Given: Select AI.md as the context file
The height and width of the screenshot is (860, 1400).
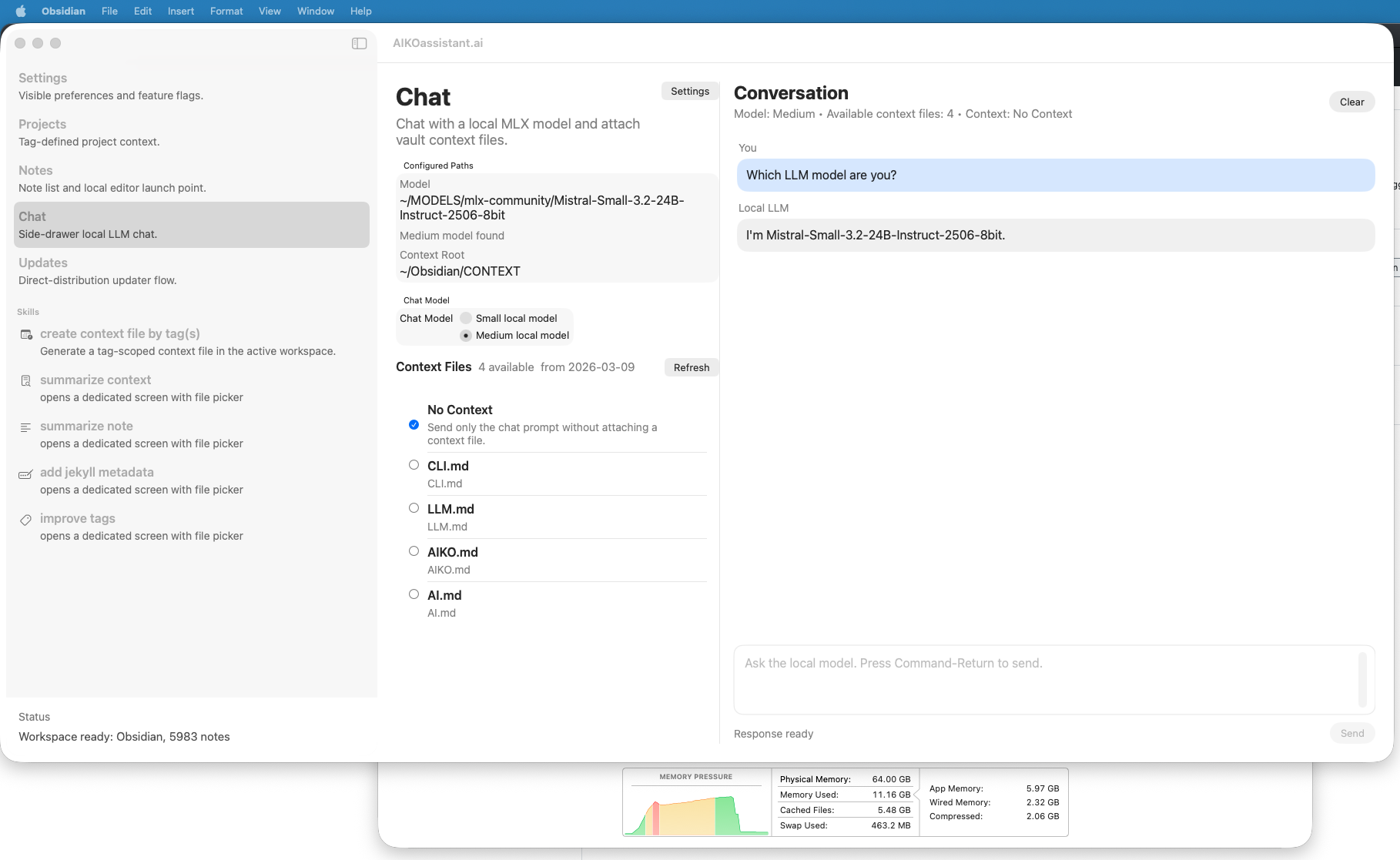Looking at the screenshot, I should (414, 594).
